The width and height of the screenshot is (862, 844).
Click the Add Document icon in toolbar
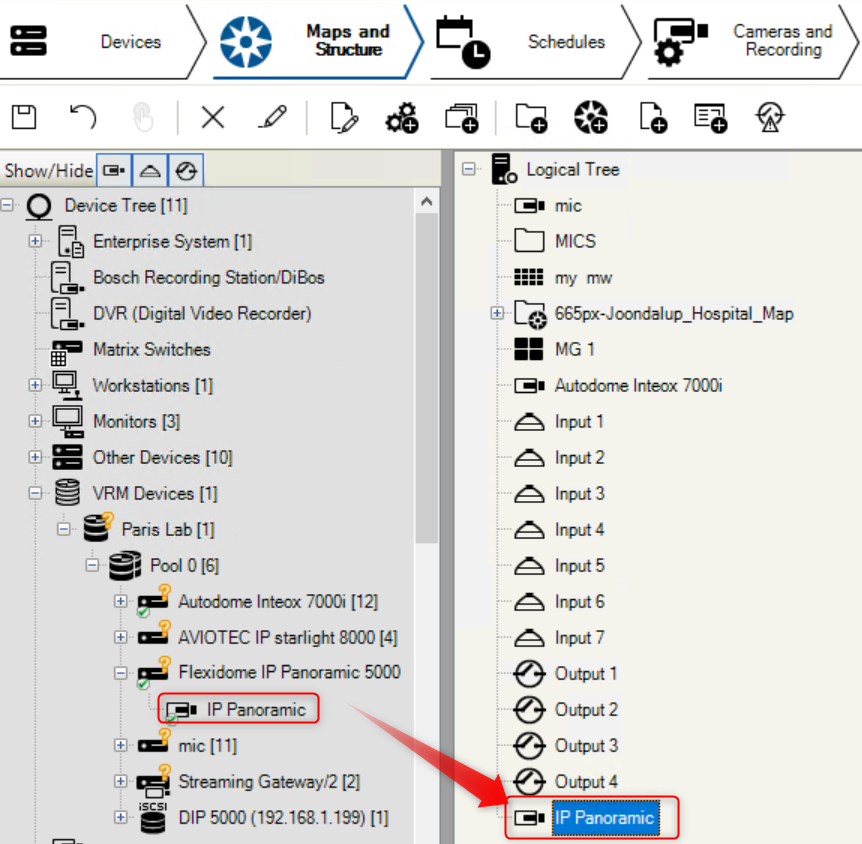653,118
